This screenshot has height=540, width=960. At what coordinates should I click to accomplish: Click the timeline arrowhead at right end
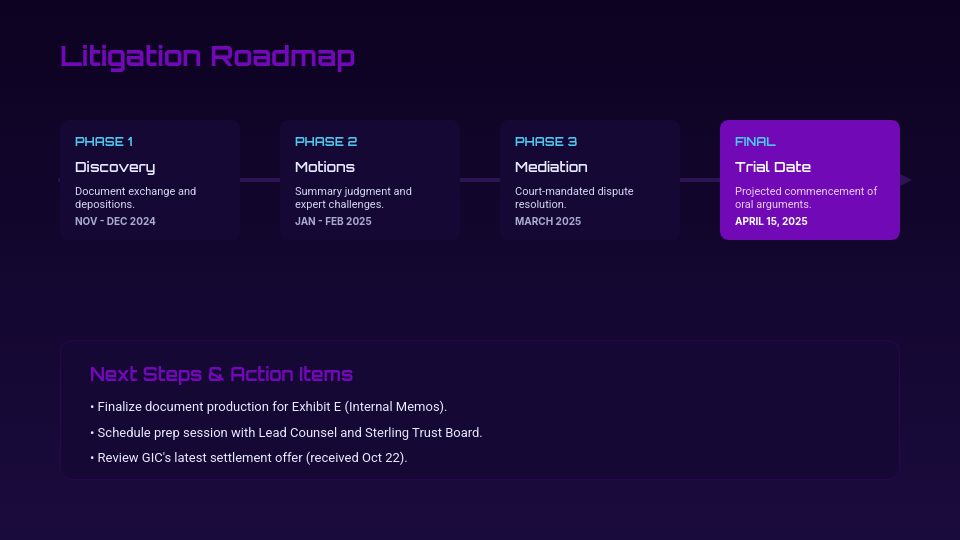(x=905, y=180)
